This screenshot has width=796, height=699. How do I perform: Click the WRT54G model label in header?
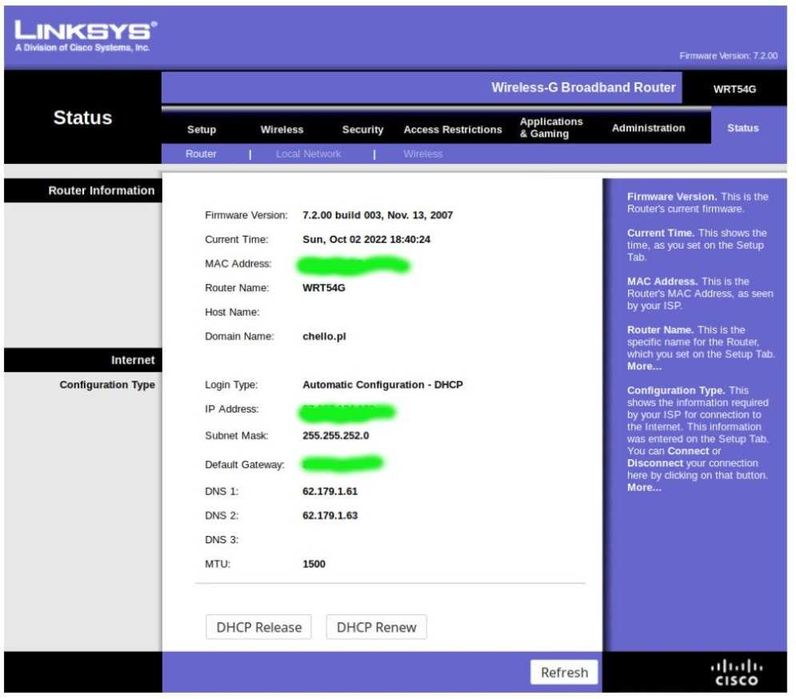click(x=734, y=89)
